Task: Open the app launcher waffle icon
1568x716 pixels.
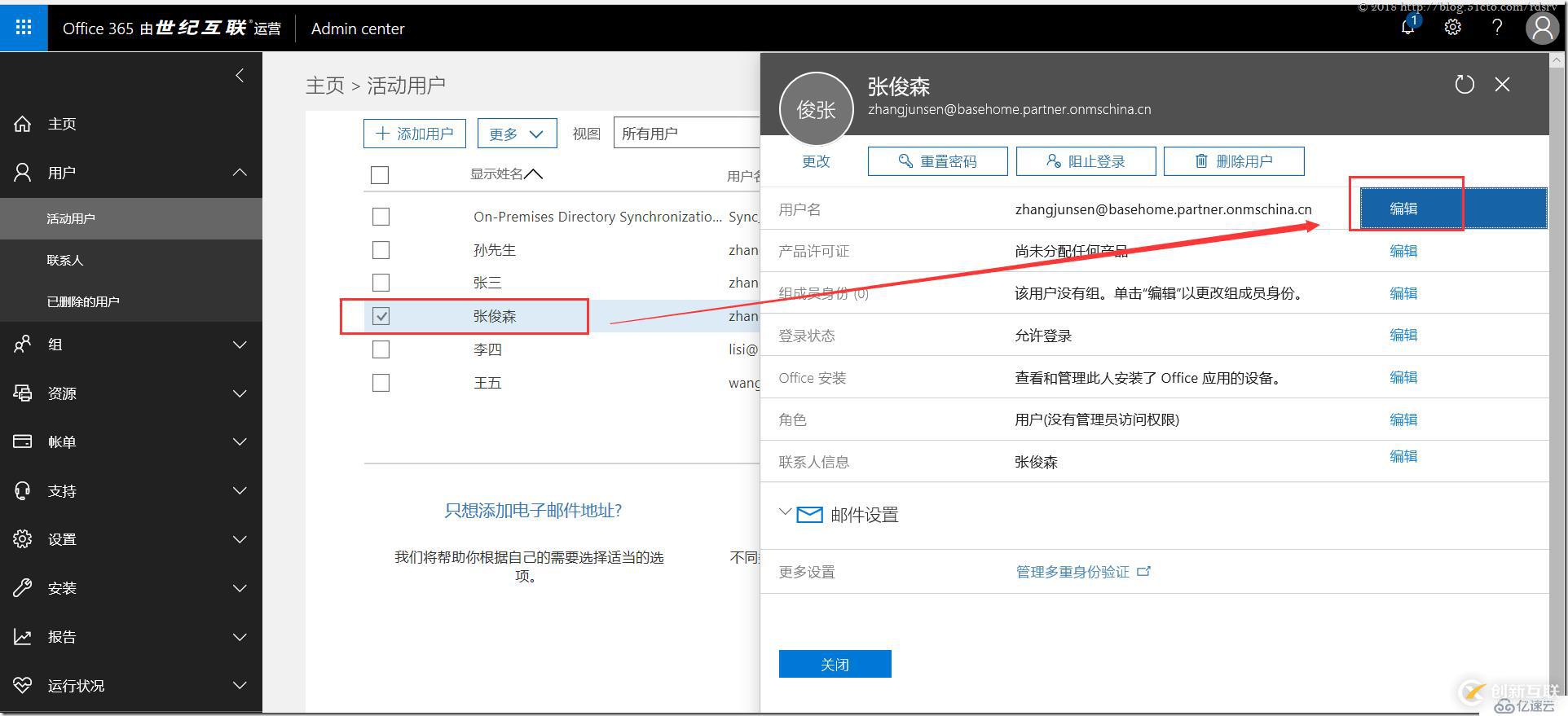Action: pos(24,28)
